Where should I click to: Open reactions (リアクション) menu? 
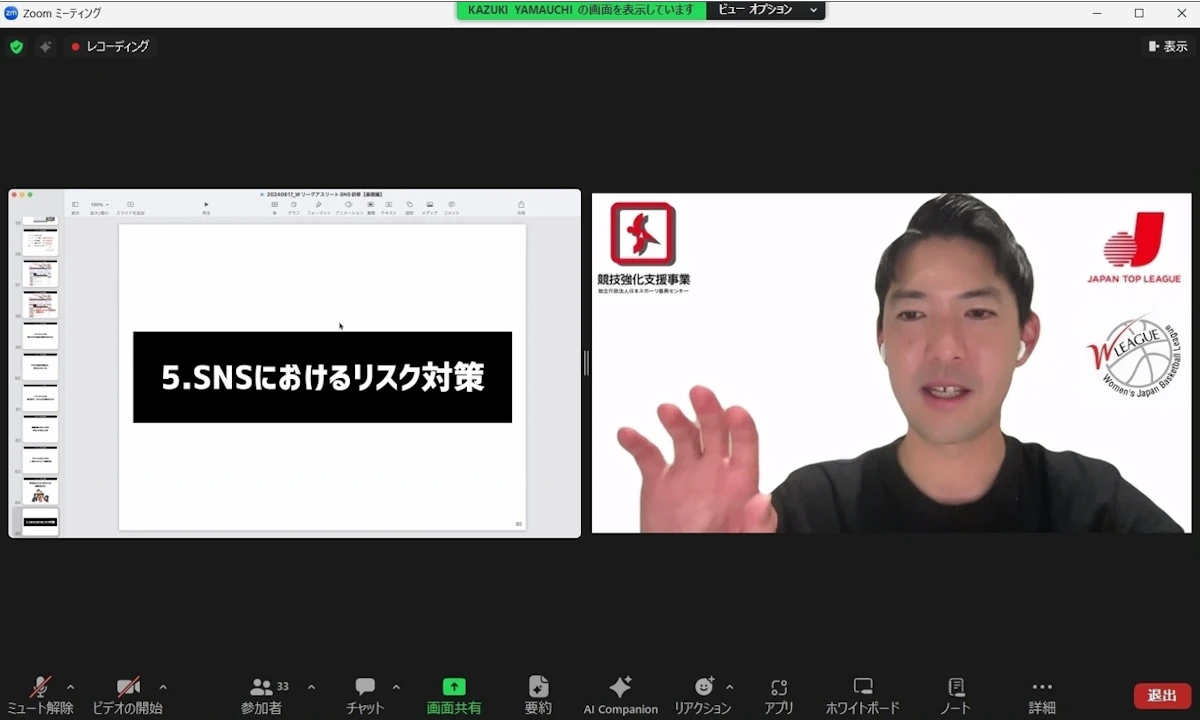click(x=703, y=695)
